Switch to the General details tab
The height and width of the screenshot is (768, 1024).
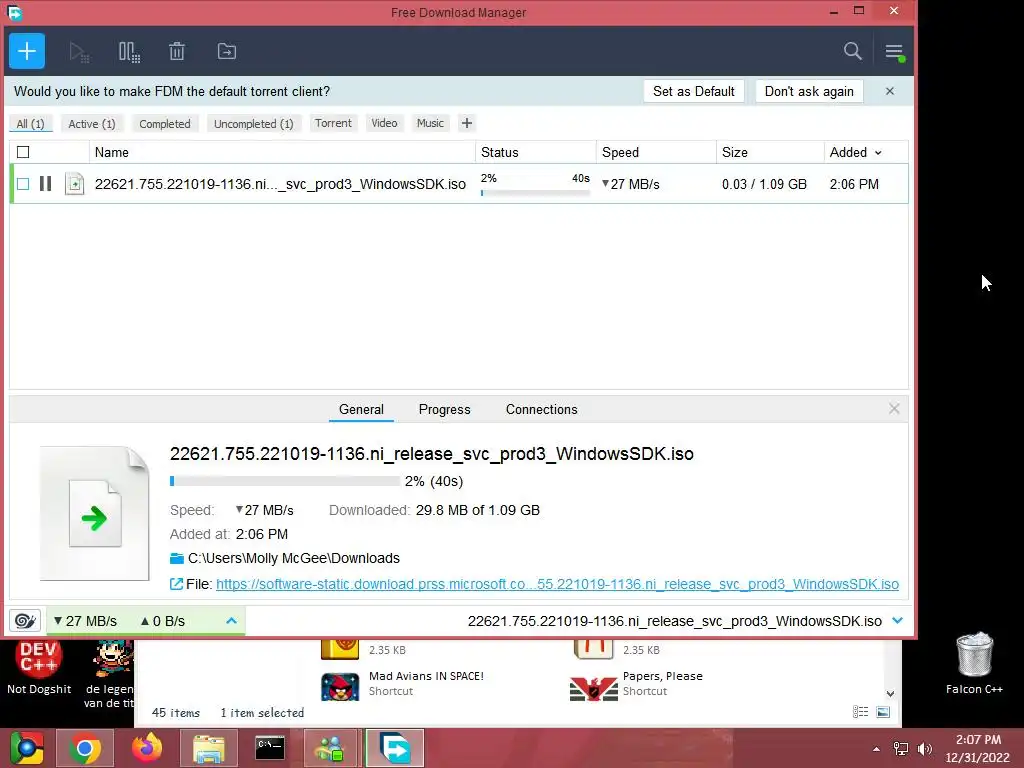[x=361, y=409]
